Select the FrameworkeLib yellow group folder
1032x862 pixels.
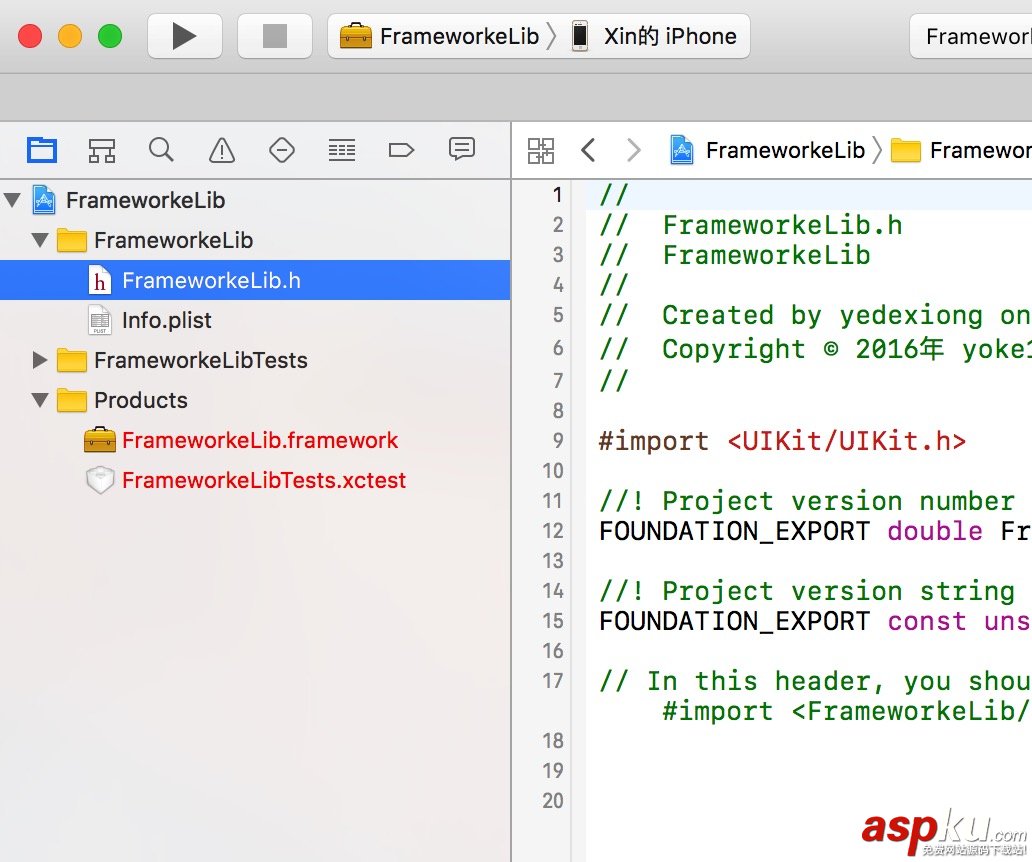click(x=255, y=240)
